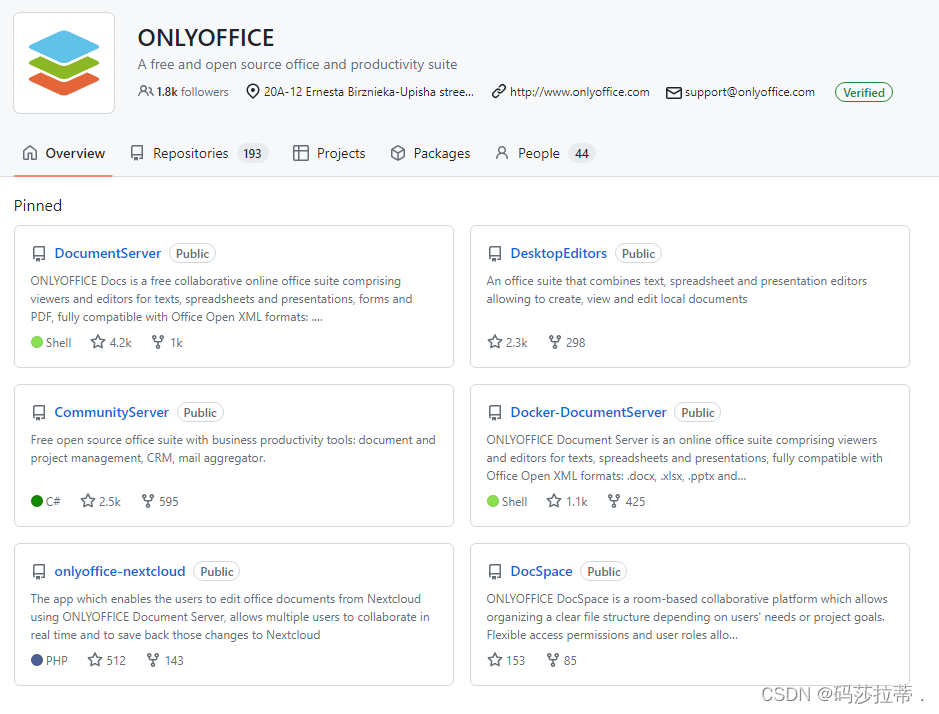Screen dimensions: 939x714
Task: Click repo icon beside onlyoffice-nextcloud
Action: coord(39,571)
